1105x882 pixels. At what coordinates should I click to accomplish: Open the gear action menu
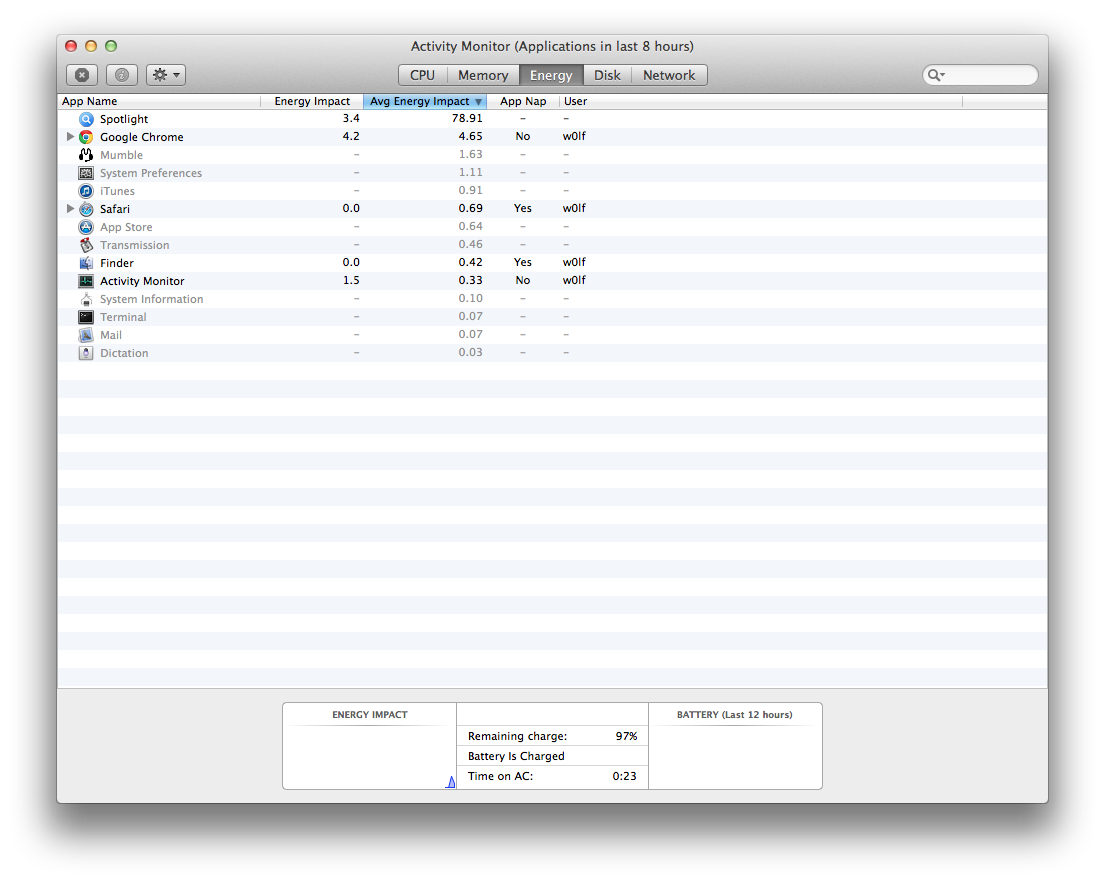[166, 75]
